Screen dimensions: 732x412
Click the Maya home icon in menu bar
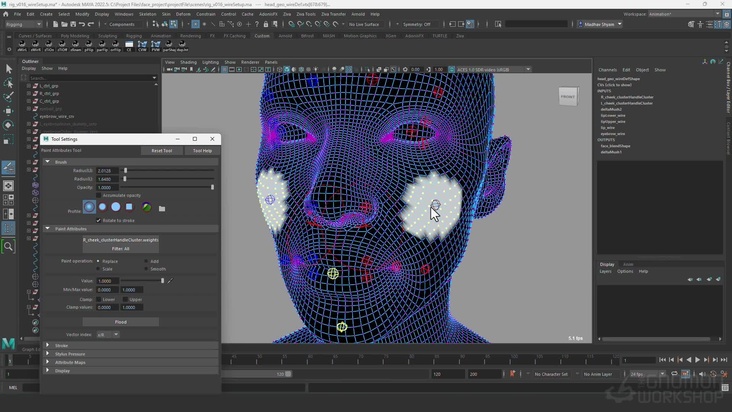pyautogui.click(x=6, y=14)
